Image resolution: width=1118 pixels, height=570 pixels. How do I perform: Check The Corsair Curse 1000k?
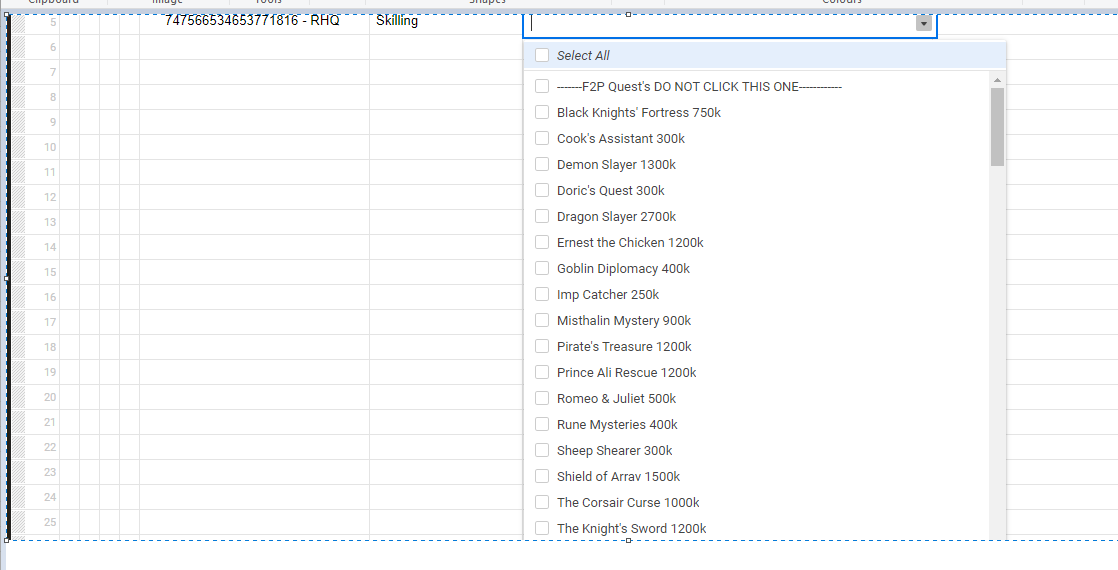click(x=542, y=502)
